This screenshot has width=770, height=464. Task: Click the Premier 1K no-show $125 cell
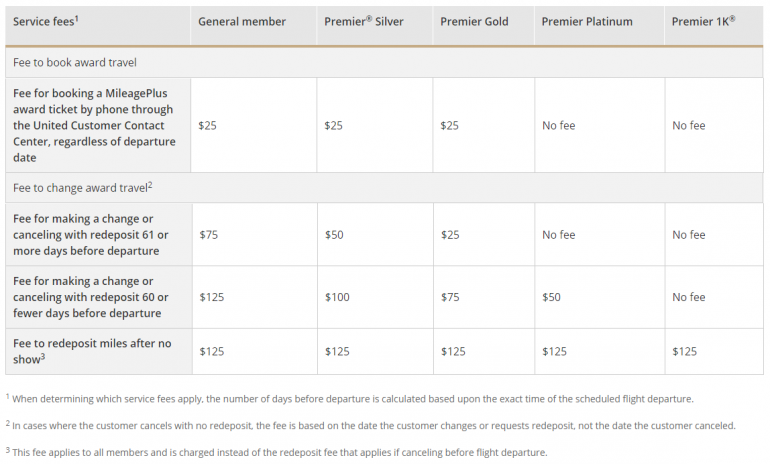684,352
